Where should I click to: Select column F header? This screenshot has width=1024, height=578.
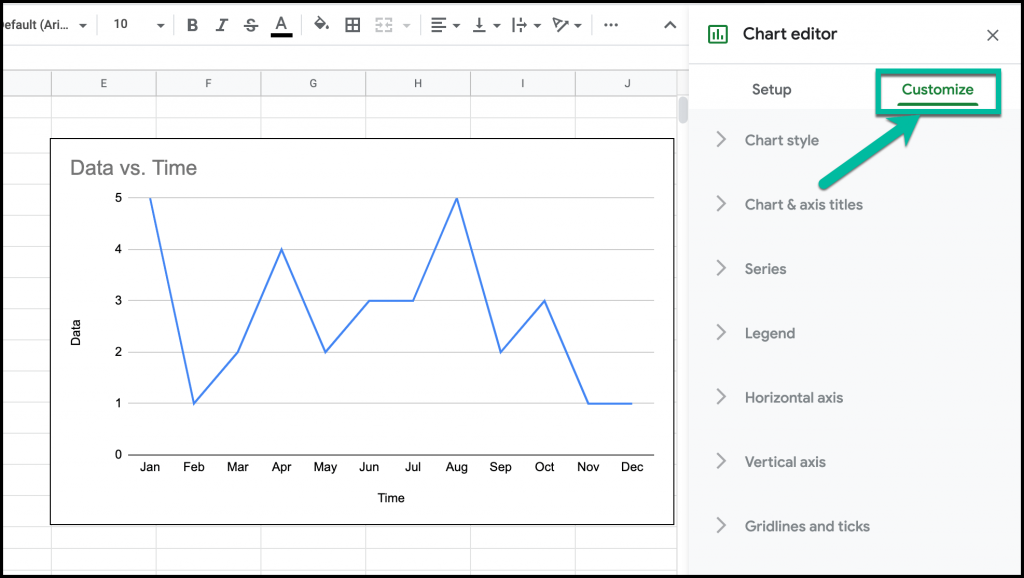(x=208, y=83)
